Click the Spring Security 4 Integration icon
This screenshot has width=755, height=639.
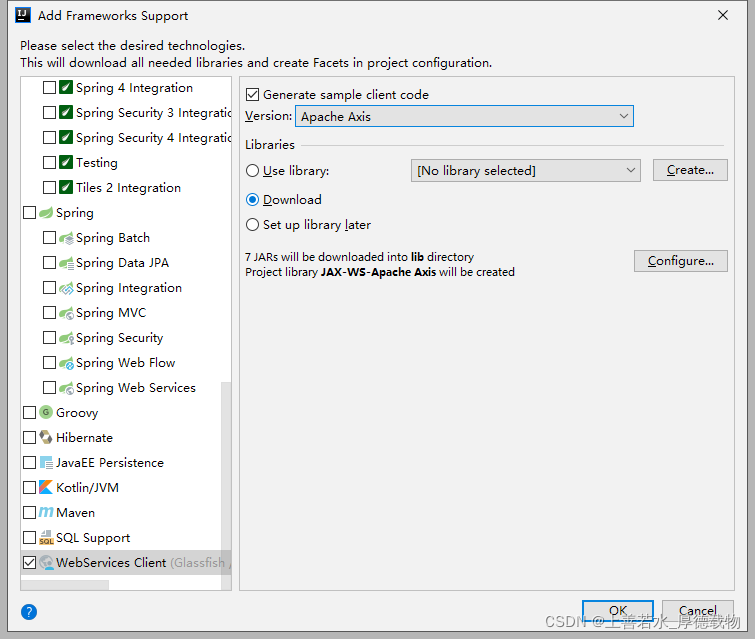point(66,137)
